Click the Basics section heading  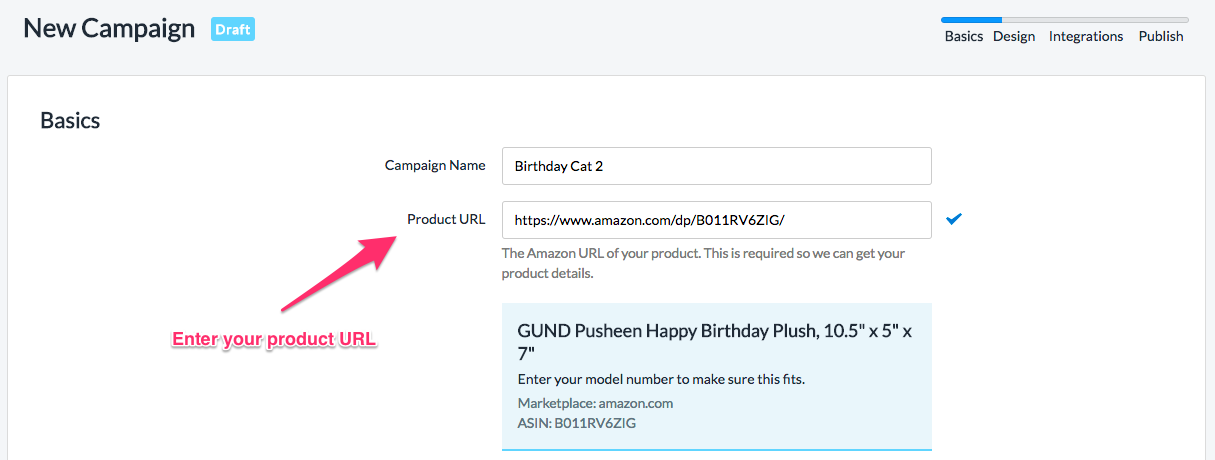click(70, 121)
